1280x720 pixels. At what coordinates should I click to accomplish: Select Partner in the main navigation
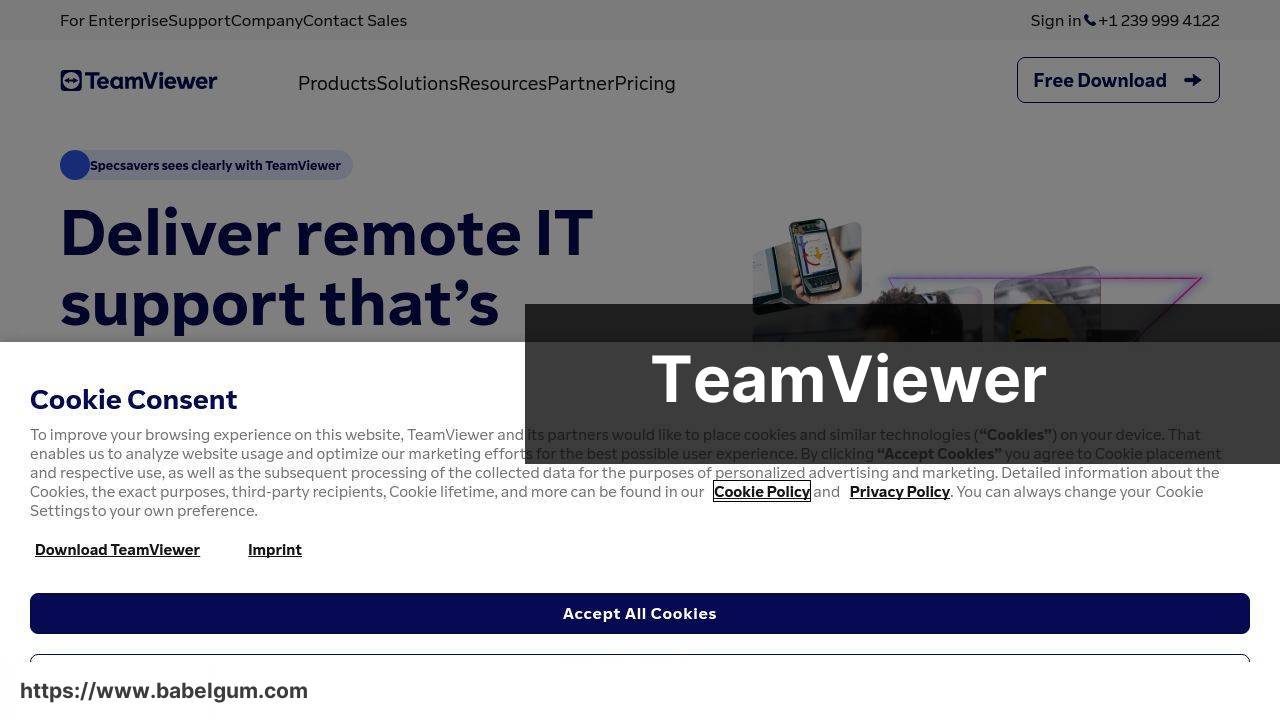tap(580, 84)
